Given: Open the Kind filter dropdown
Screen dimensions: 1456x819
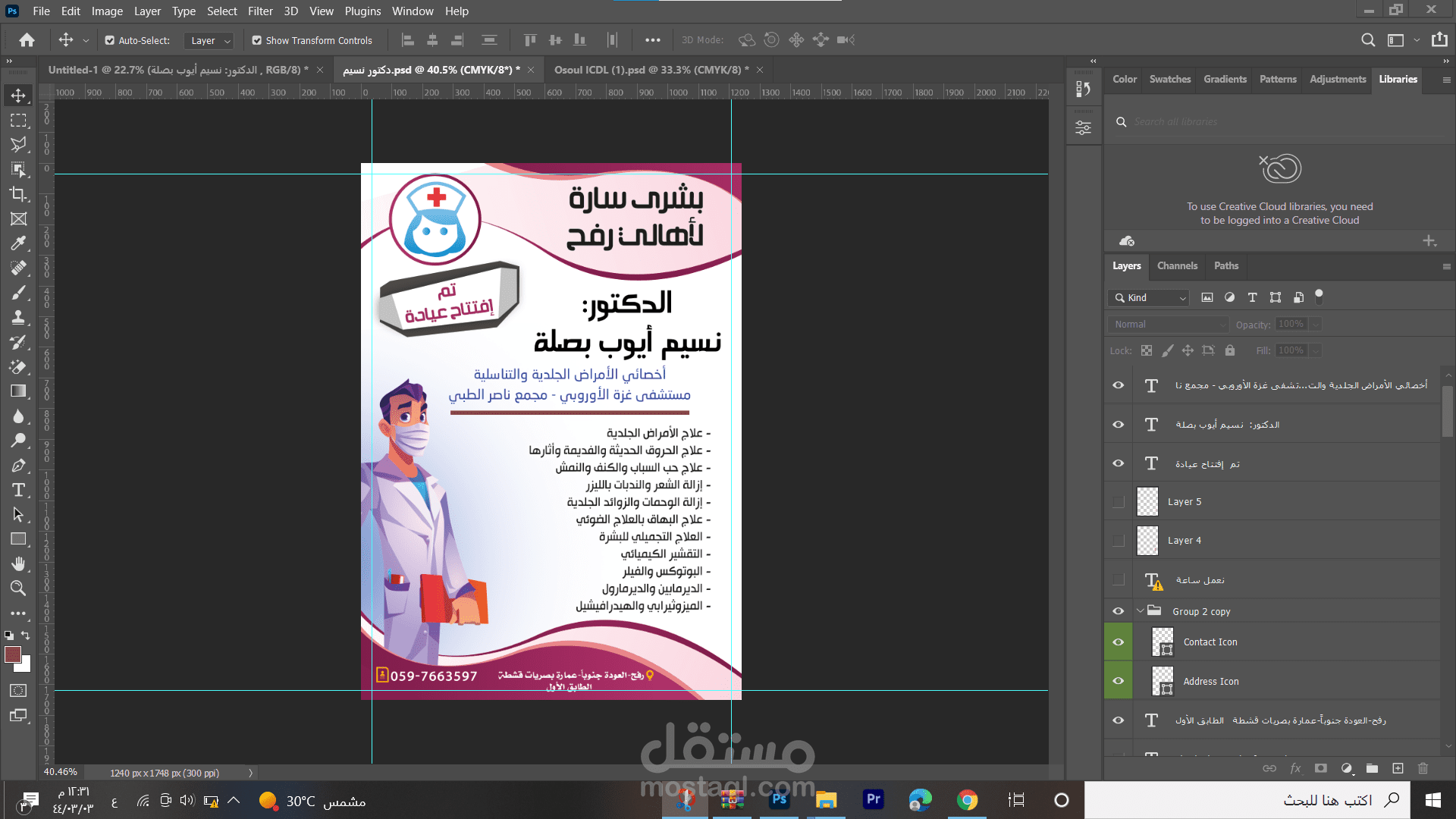Looking at the screenshot, I should 1147,297.
